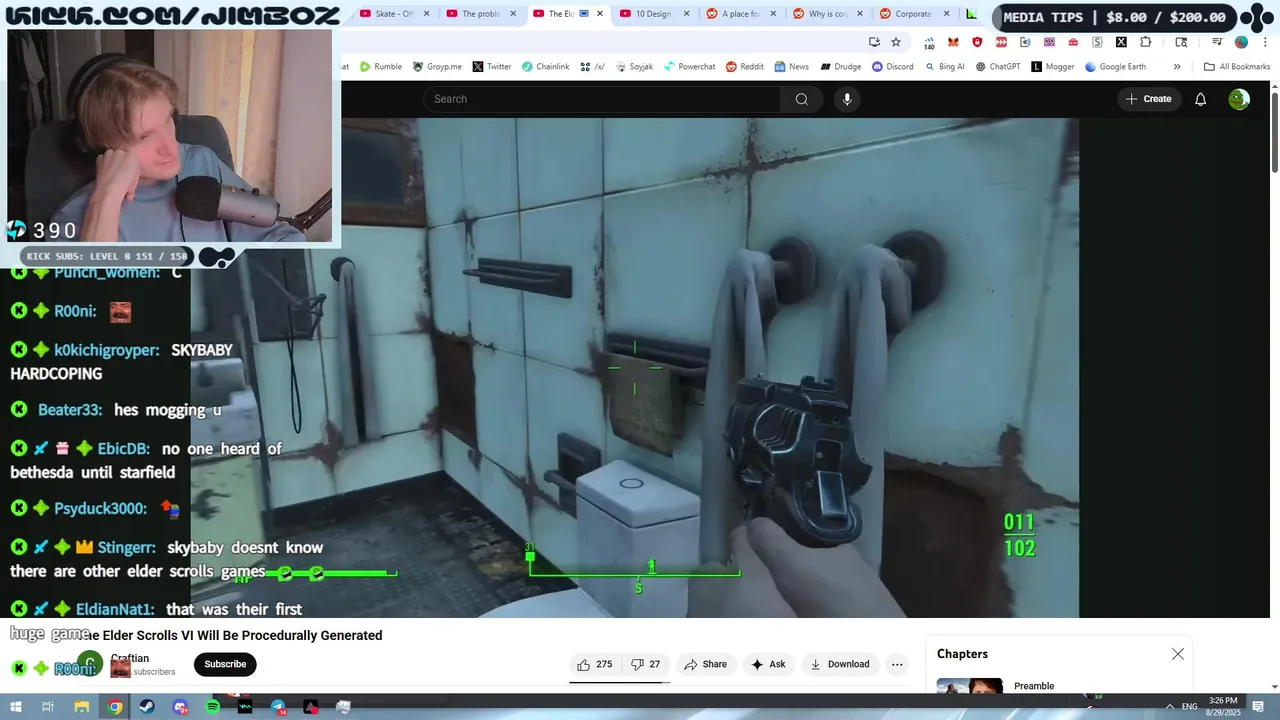Open the Discord bookmark
The height and width of the screenshot is (720, 1280).
click(892, 67)
